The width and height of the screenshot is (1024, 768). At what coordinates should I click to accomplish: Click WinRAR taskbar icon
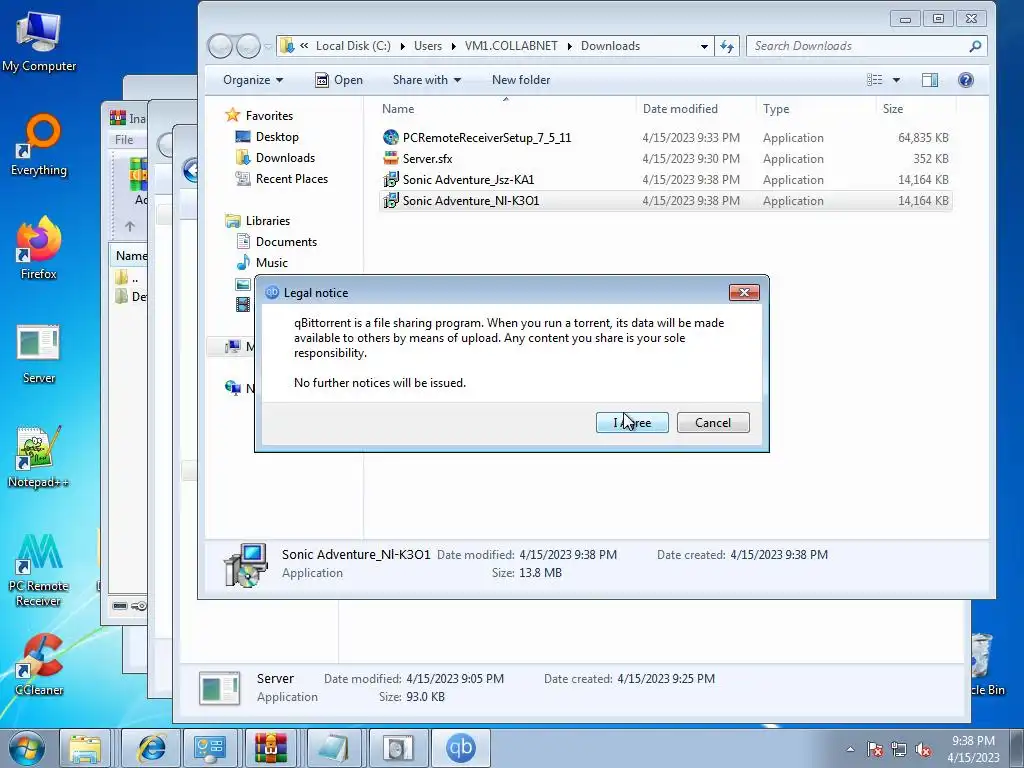pos(270,748)
